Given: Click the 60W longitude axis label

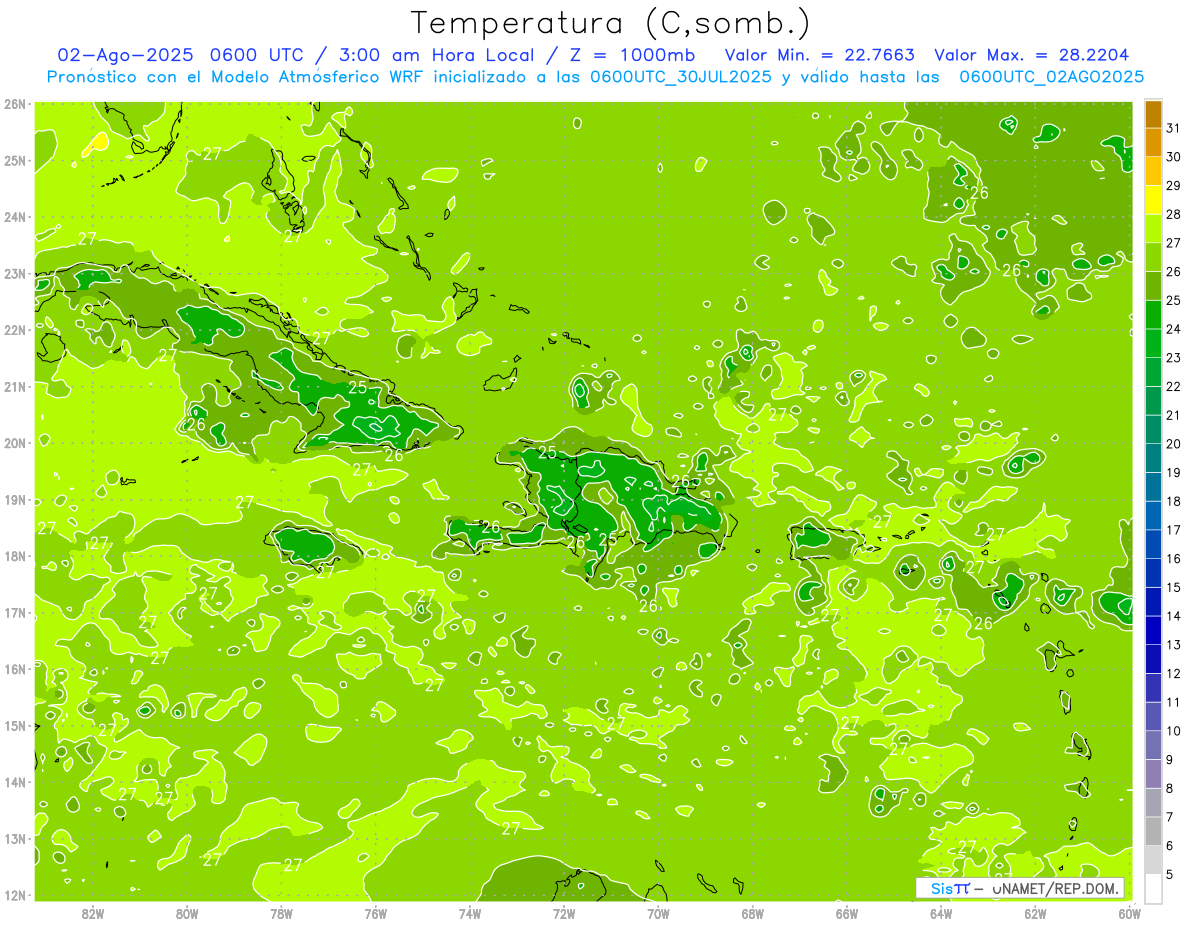Looking at the screenshot, I should [x=1129, y=913].
